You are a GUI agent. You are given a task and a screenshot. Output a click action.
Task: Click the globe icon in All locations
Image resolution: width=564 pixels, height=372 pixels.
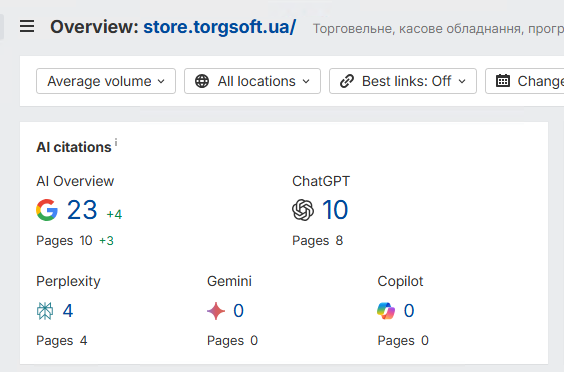[x=202, y=81]
